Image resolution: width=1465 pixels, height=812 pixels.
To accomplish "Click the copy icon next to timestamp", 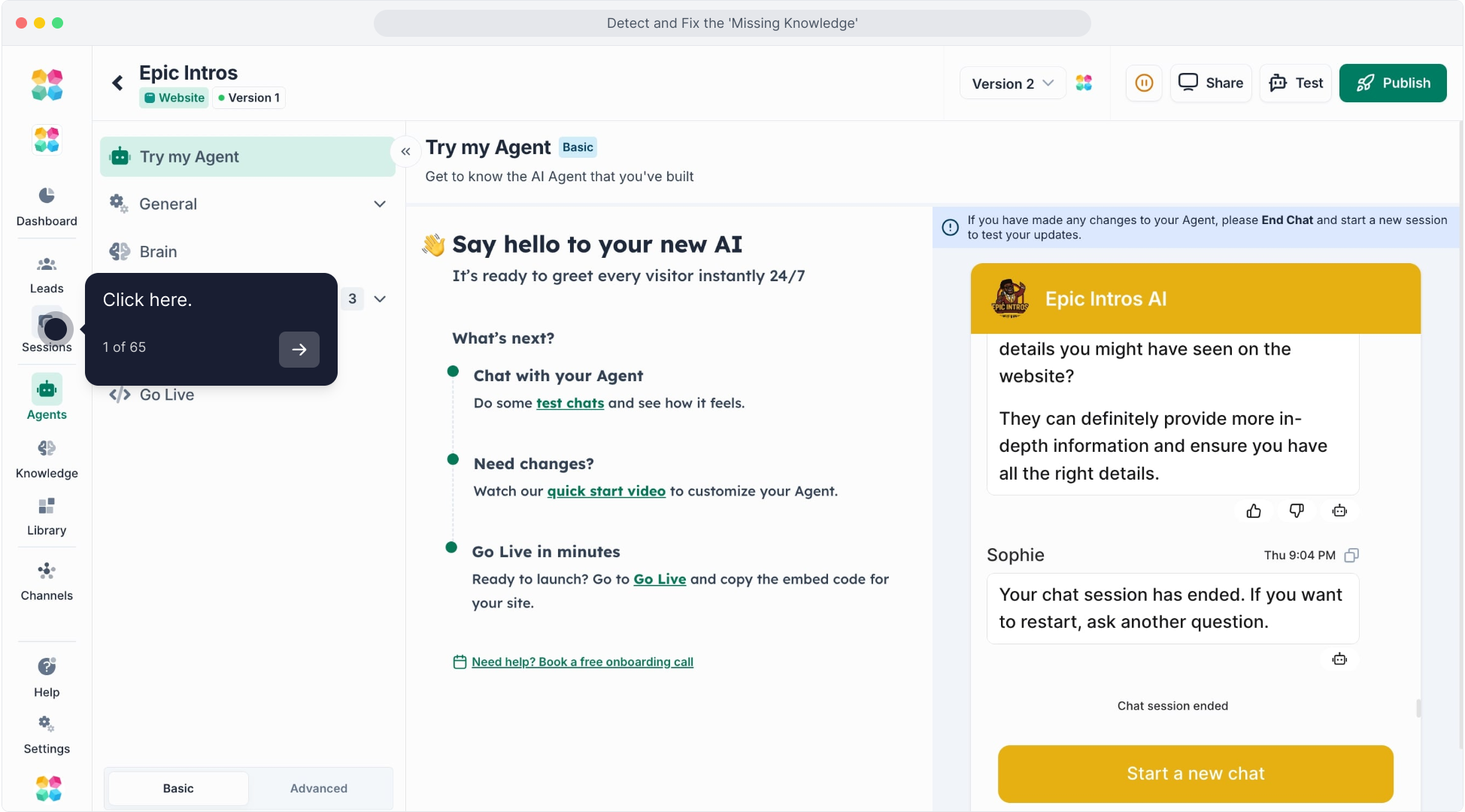I will [x=1351, y=556].
